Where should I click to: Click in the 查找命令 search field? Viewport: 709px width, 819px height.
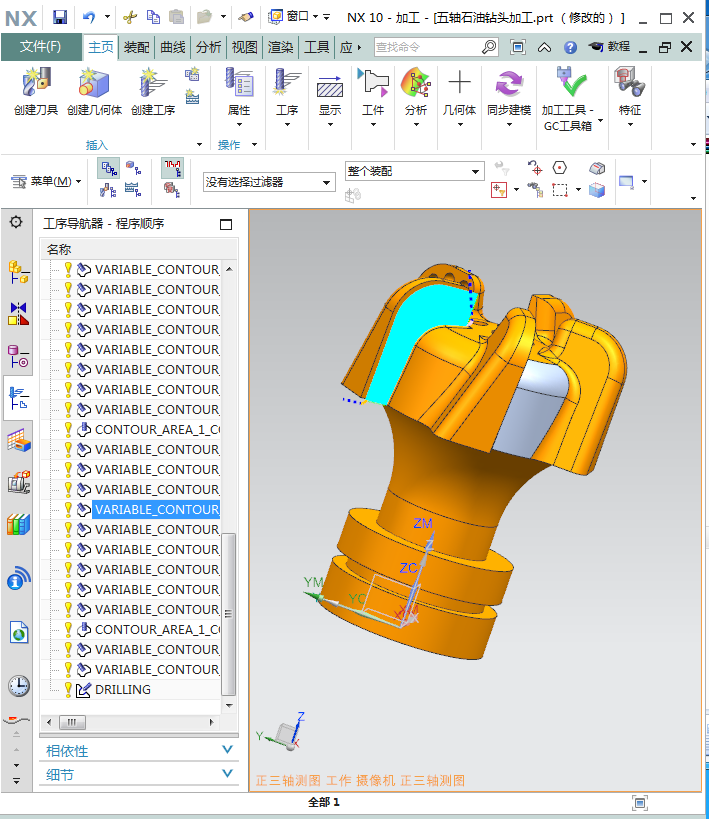click(427, 47)
